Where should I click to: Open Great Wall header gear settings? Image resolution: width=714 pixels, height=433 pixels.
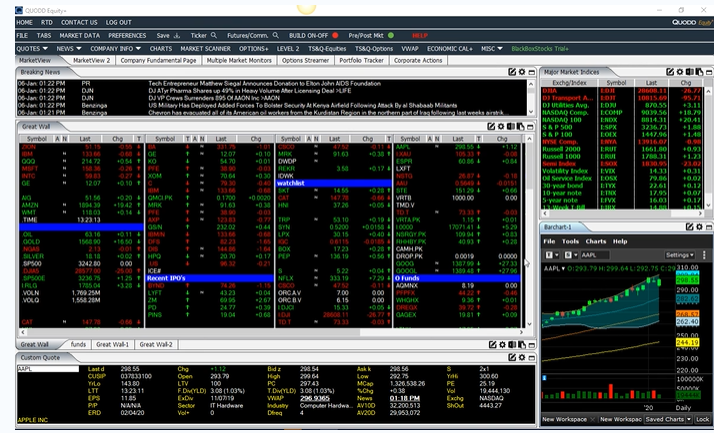click(501, 127)
